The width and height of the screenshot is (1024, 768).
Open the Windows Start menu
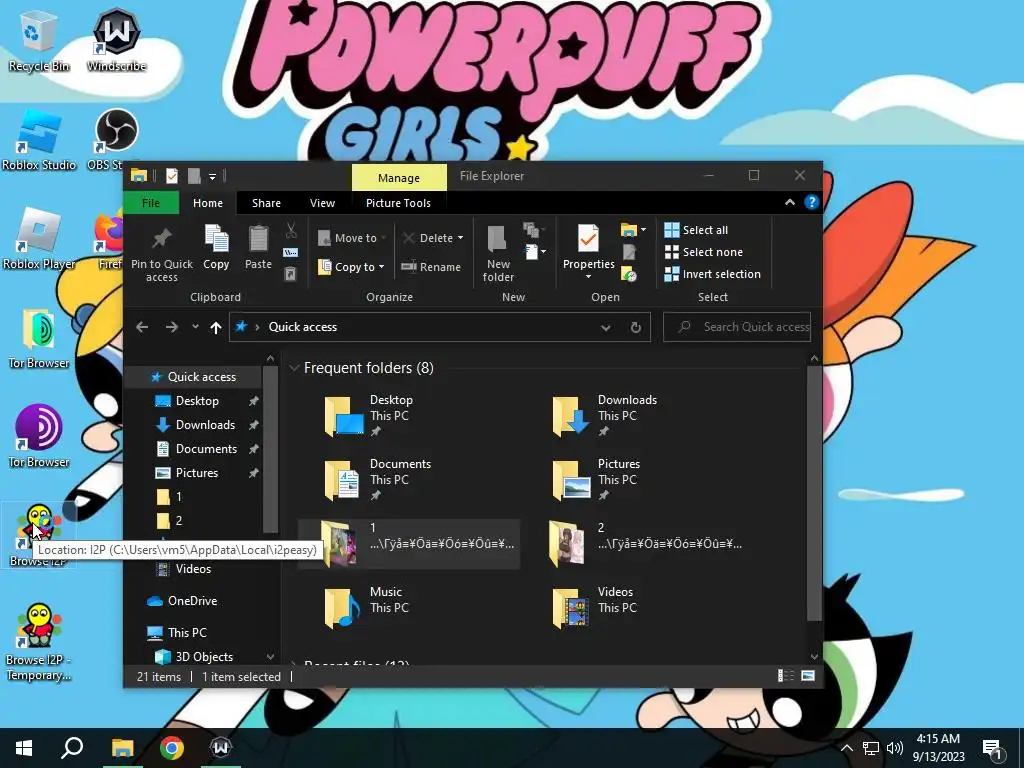(24, 748)
